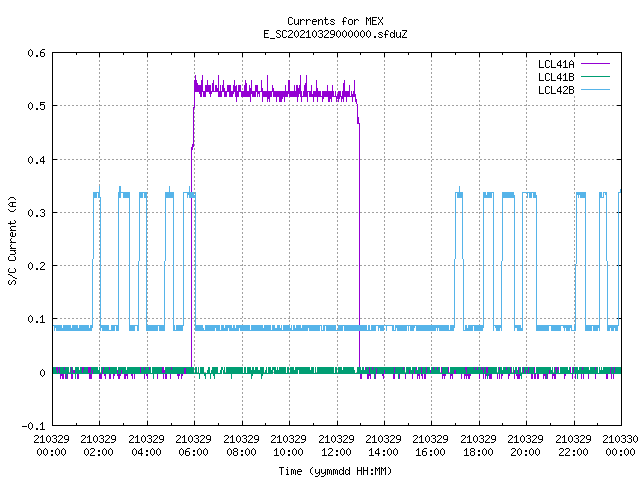The image size is (640, 480).
Task: Click the y-axis tick value -0.1
Action: pos(33,426)
